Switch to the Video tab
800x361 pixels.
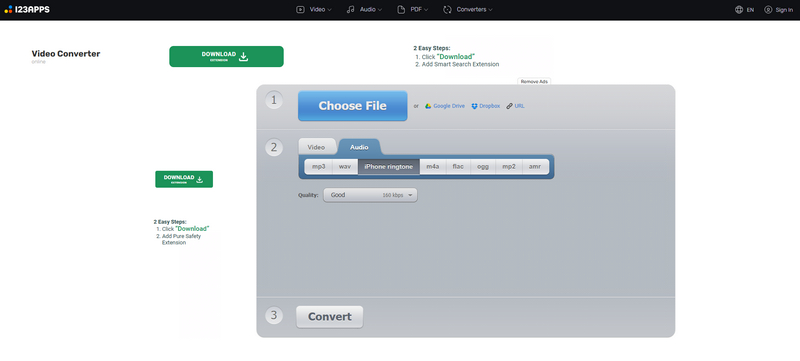316,147
